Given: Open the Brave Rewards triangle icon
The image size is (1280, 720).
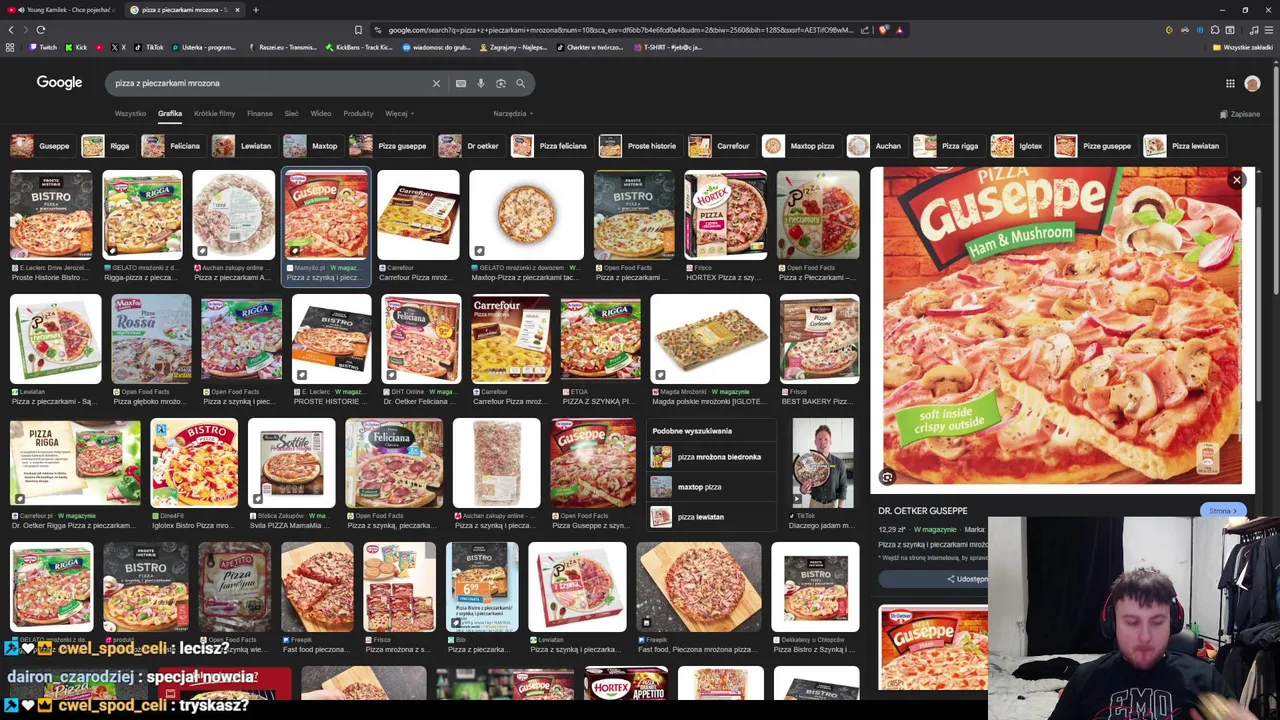Looking at the screenshot, I should [x=900, y=30].
